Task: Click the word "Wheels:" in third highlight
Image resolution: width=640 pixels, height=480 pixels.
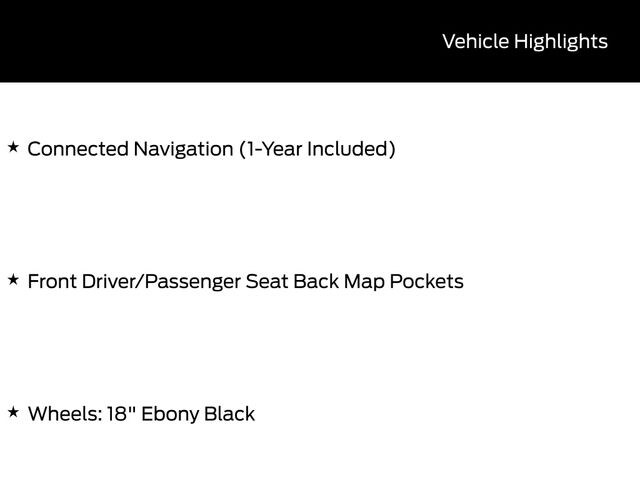Action: 63,414
